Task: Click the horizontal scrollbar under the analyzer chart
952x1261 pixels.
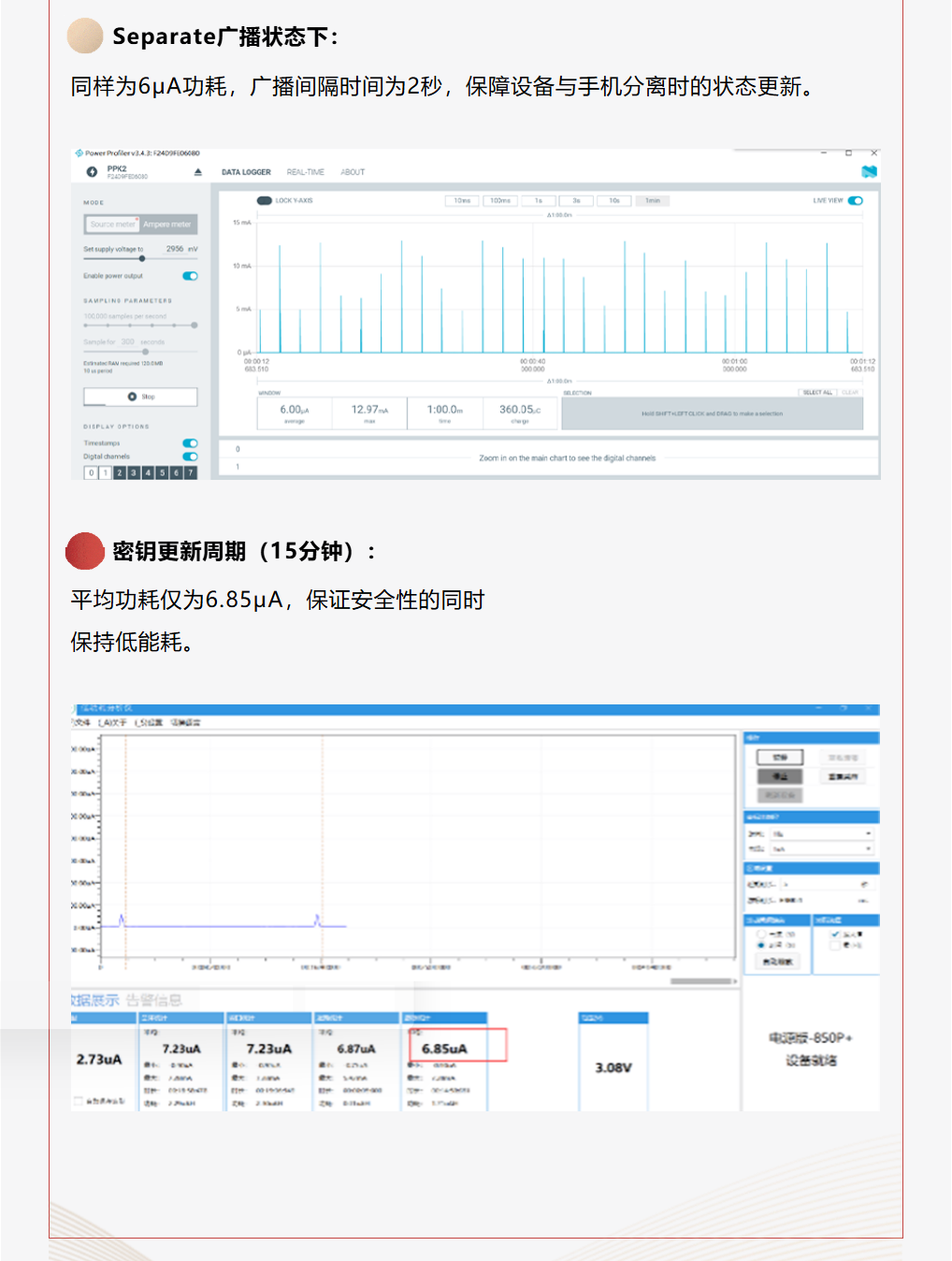Action: pyautogui.click(x=700, y=981)
